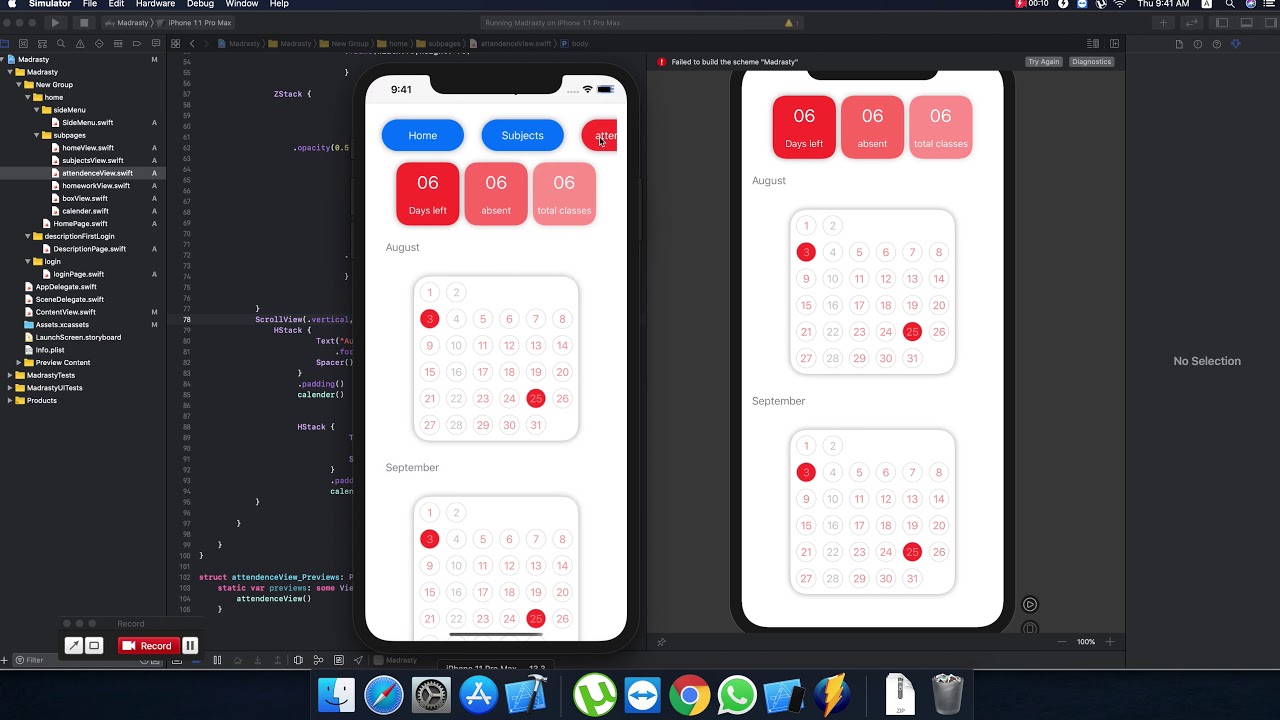Toggle the bottom debug area visibility
Screen dimensions: 1280x720
(1246, 22)
